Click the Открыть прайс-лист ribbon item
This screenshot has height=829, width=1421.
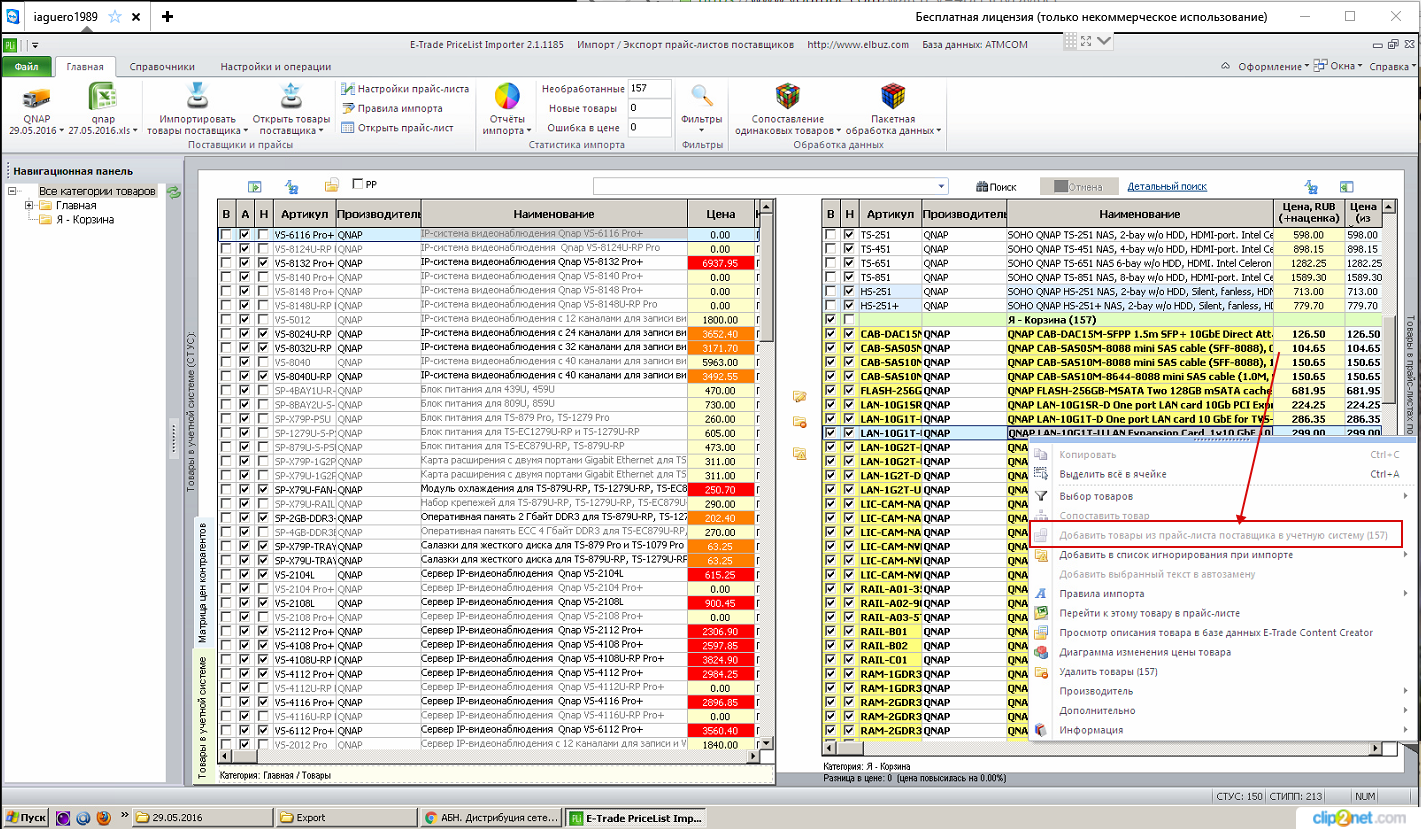[397, 127]
